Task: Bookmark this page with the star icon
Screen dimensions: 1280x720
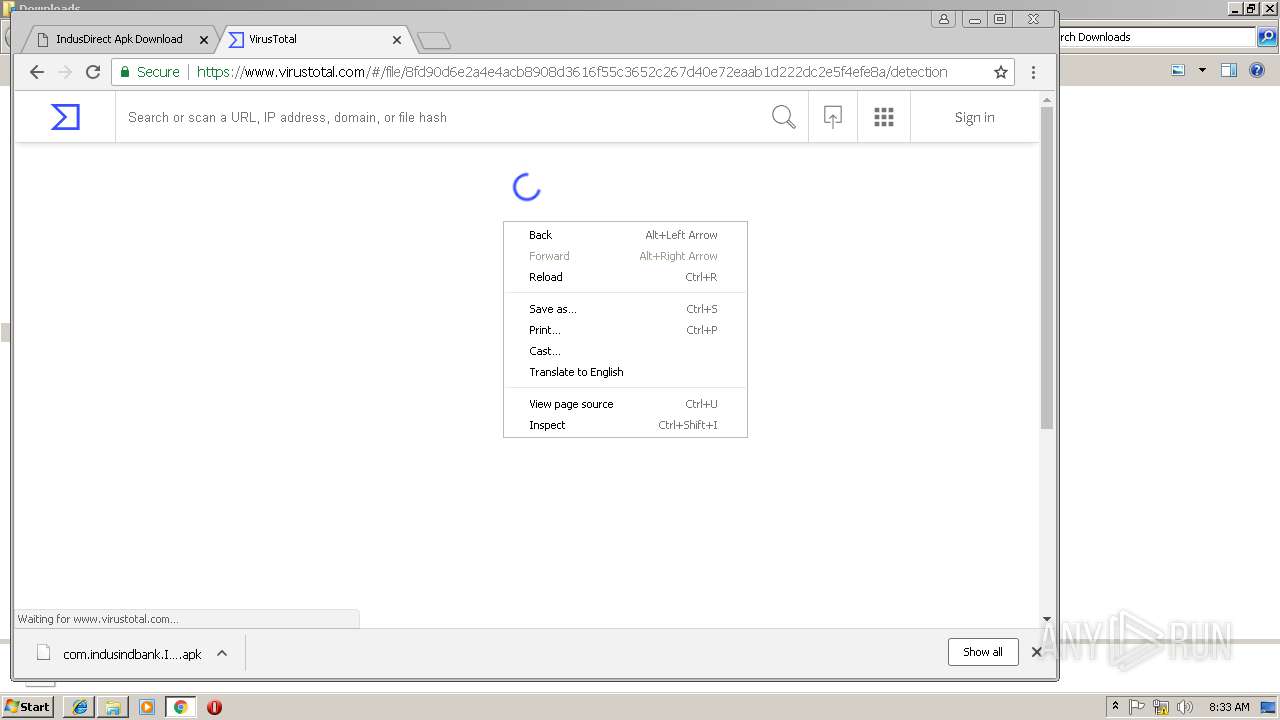Action: [x=1000, y=72]
